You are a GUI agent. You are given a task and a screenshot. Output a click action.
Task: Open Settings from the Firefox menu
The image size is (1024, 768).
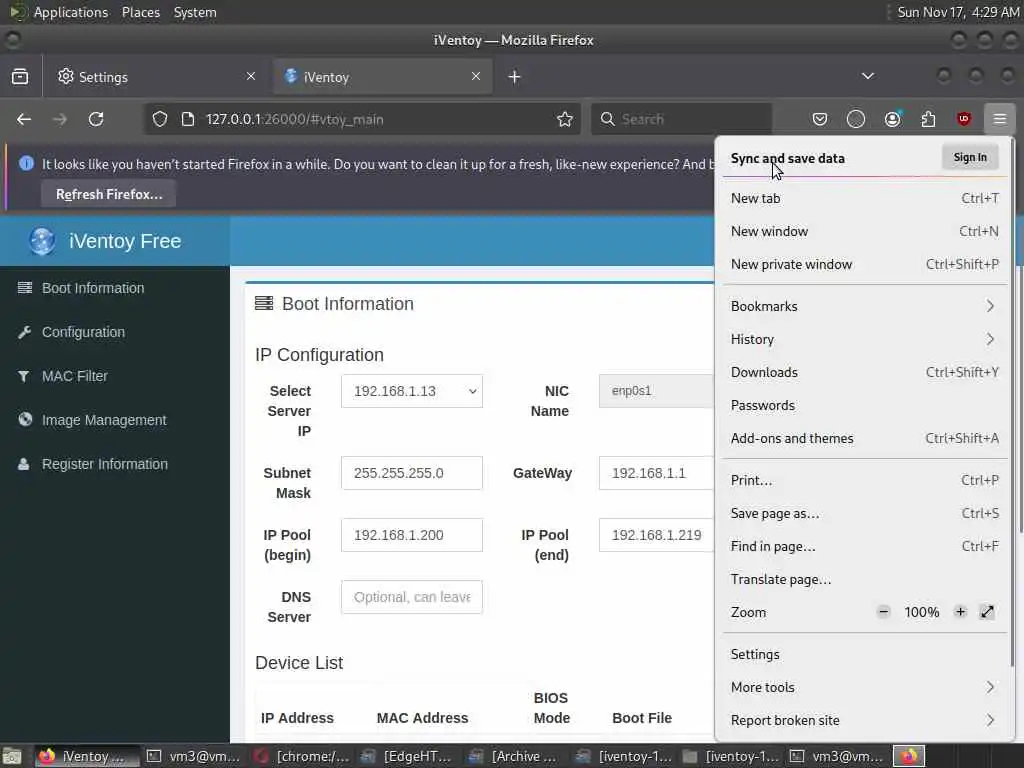tap(865, 654)
